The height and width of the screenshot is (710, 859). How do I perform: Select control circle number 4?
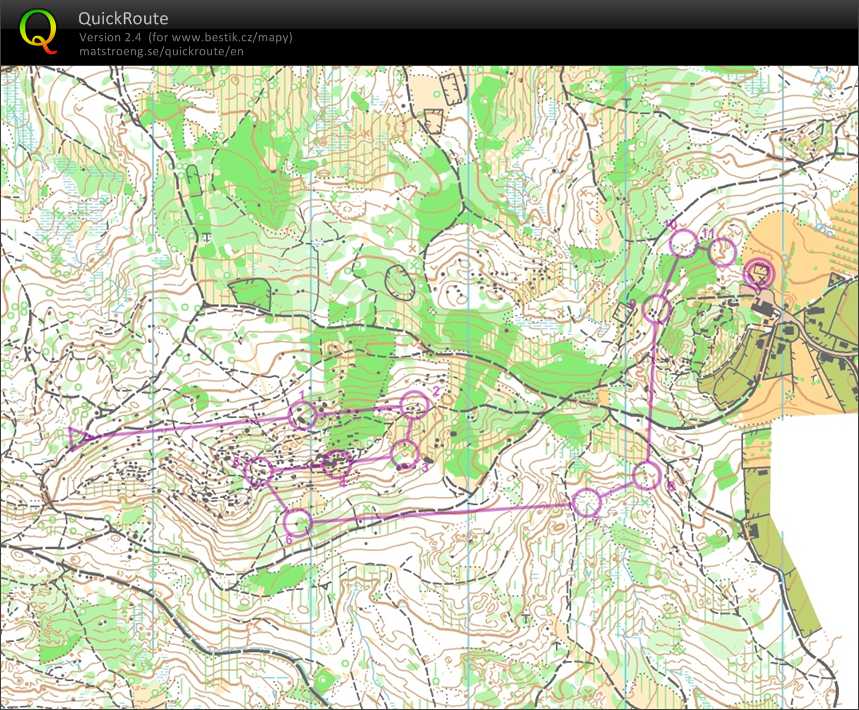point(337,463)
